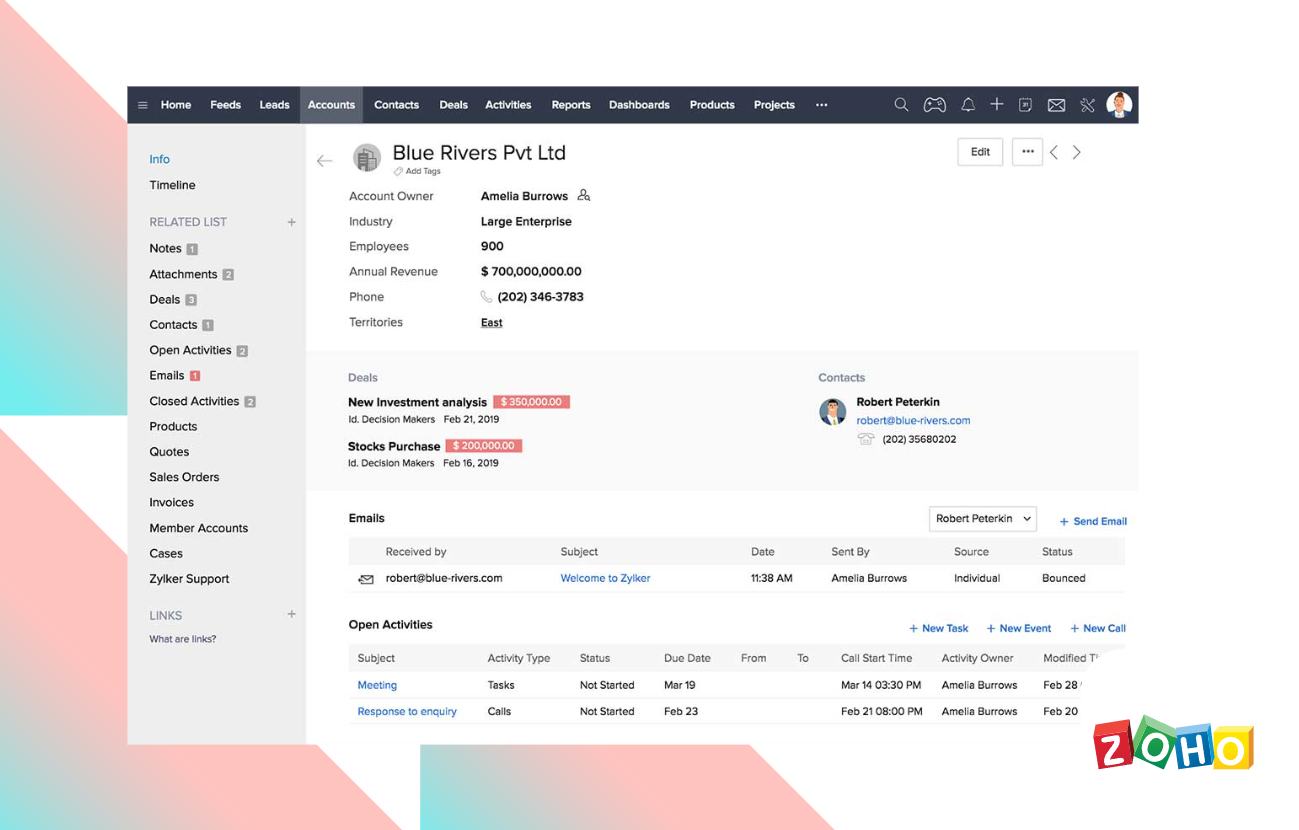Click the robert@blue-rivers.com contact email link
This screenshot has height=830, width=1299.
(x=913, y=421)
